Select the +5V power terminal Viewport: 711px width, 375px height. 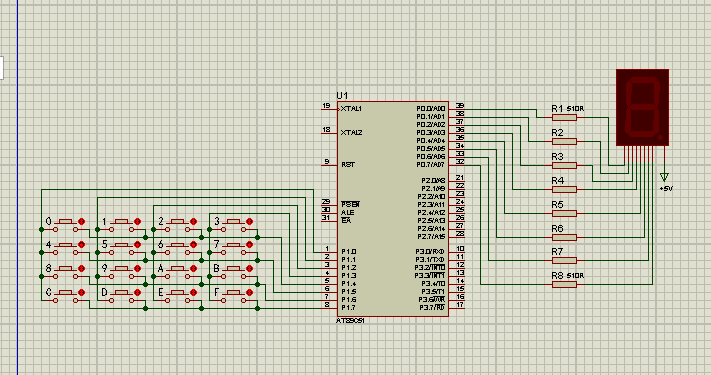point(664,177)
